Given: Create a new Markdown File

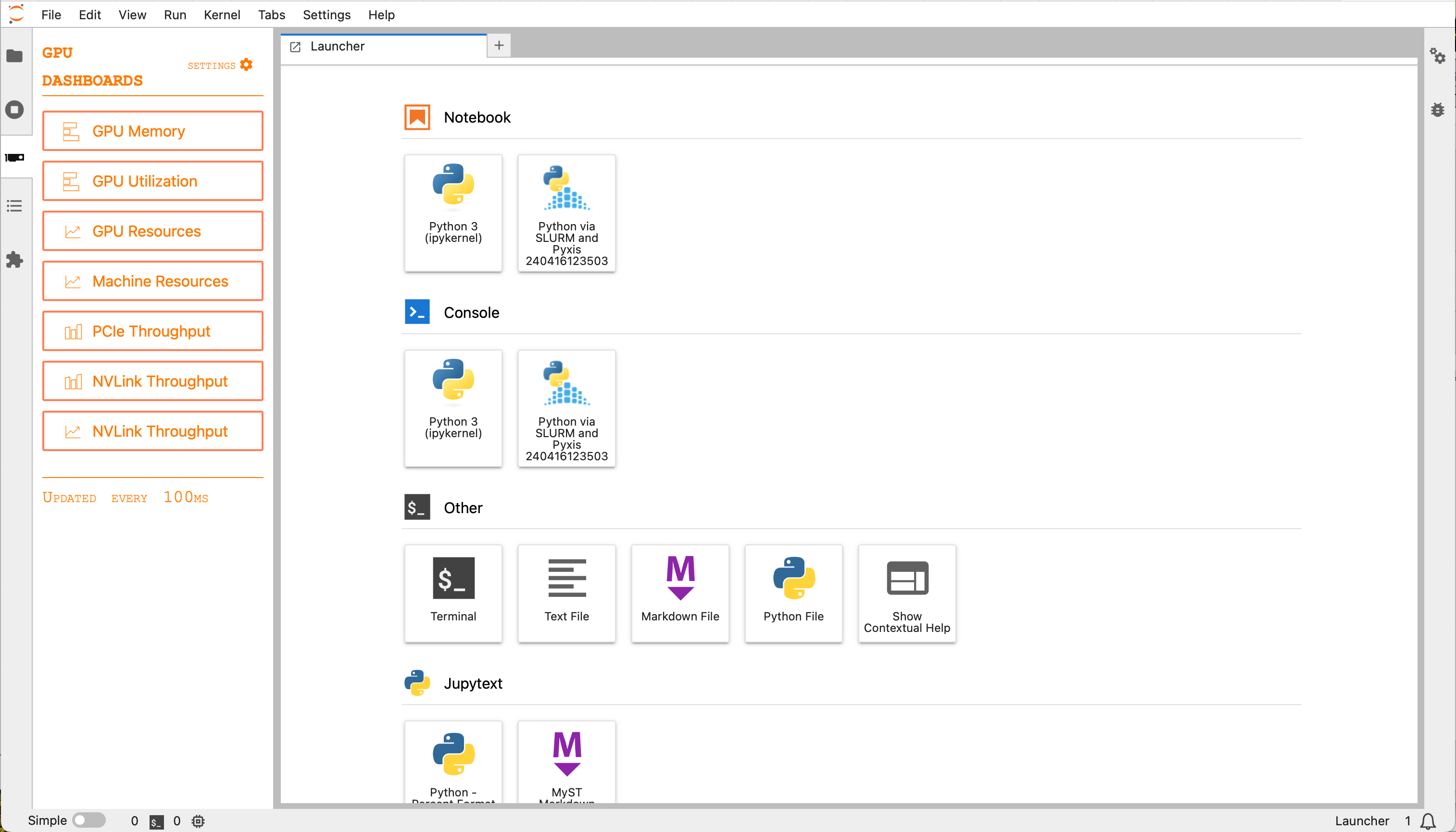Looking at the screenshot, I should click(680, 593).
